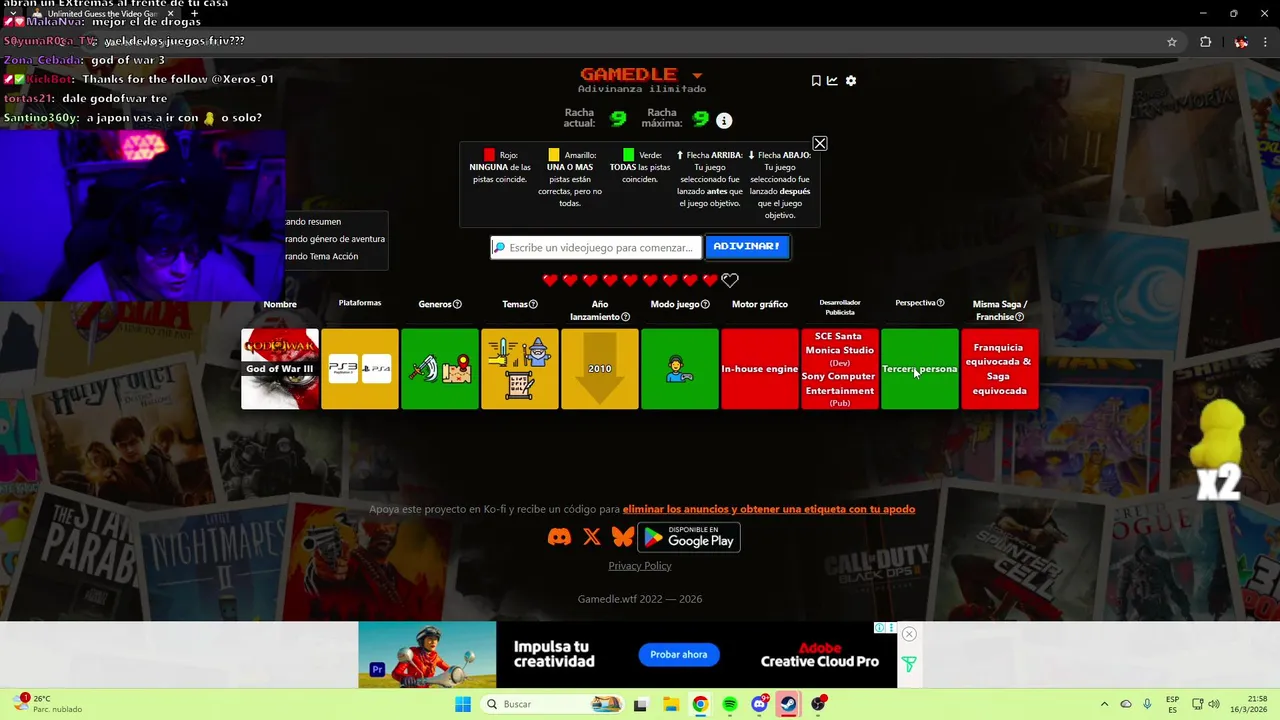Open Task View on the taskbar
Image resolution: width=1280 pixels, height=720 pixels.
click(x=640, y=704)
